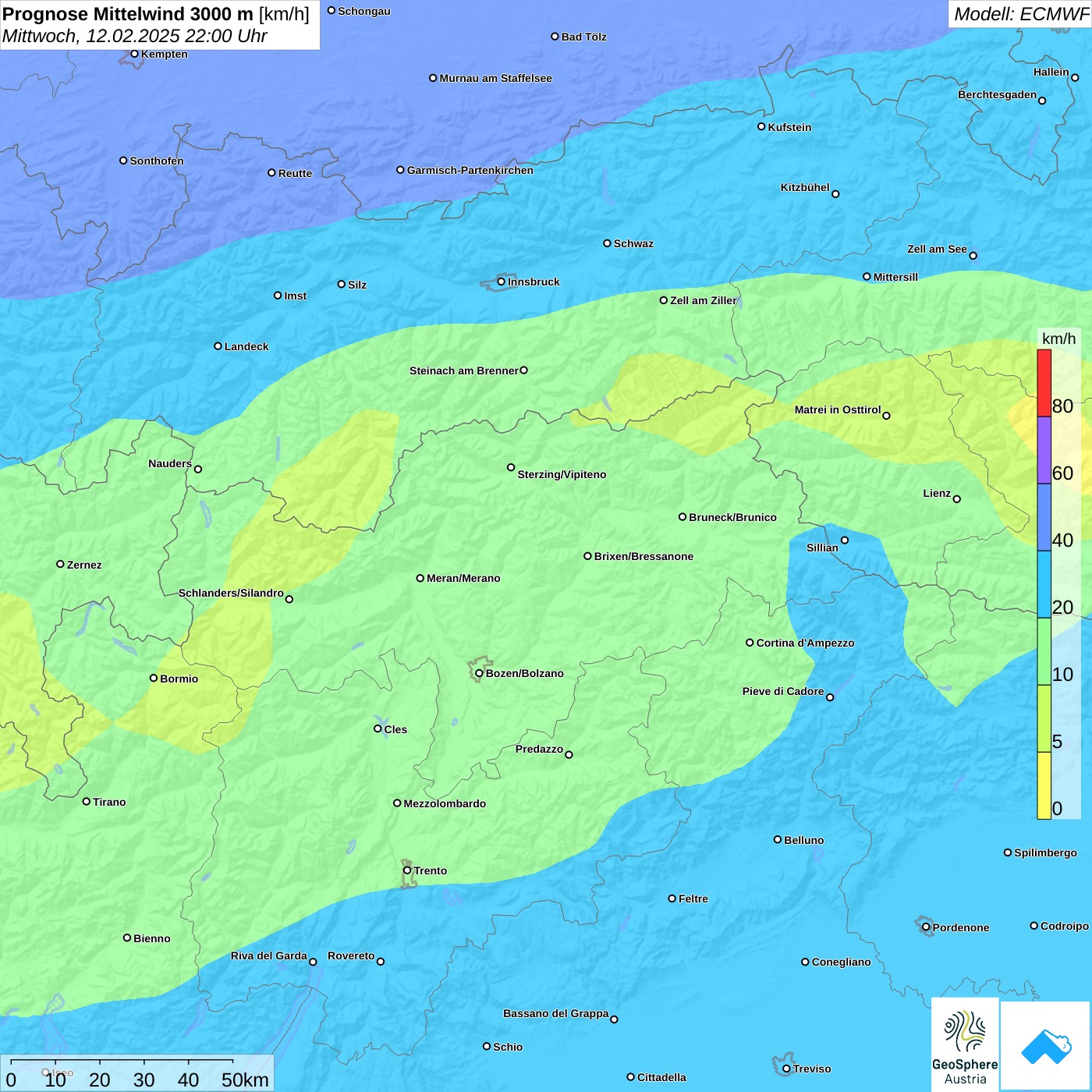Click the Bienno label
Image resolution: width=1092 pixels, height=1092 pixels.
(x=151, y=938)
